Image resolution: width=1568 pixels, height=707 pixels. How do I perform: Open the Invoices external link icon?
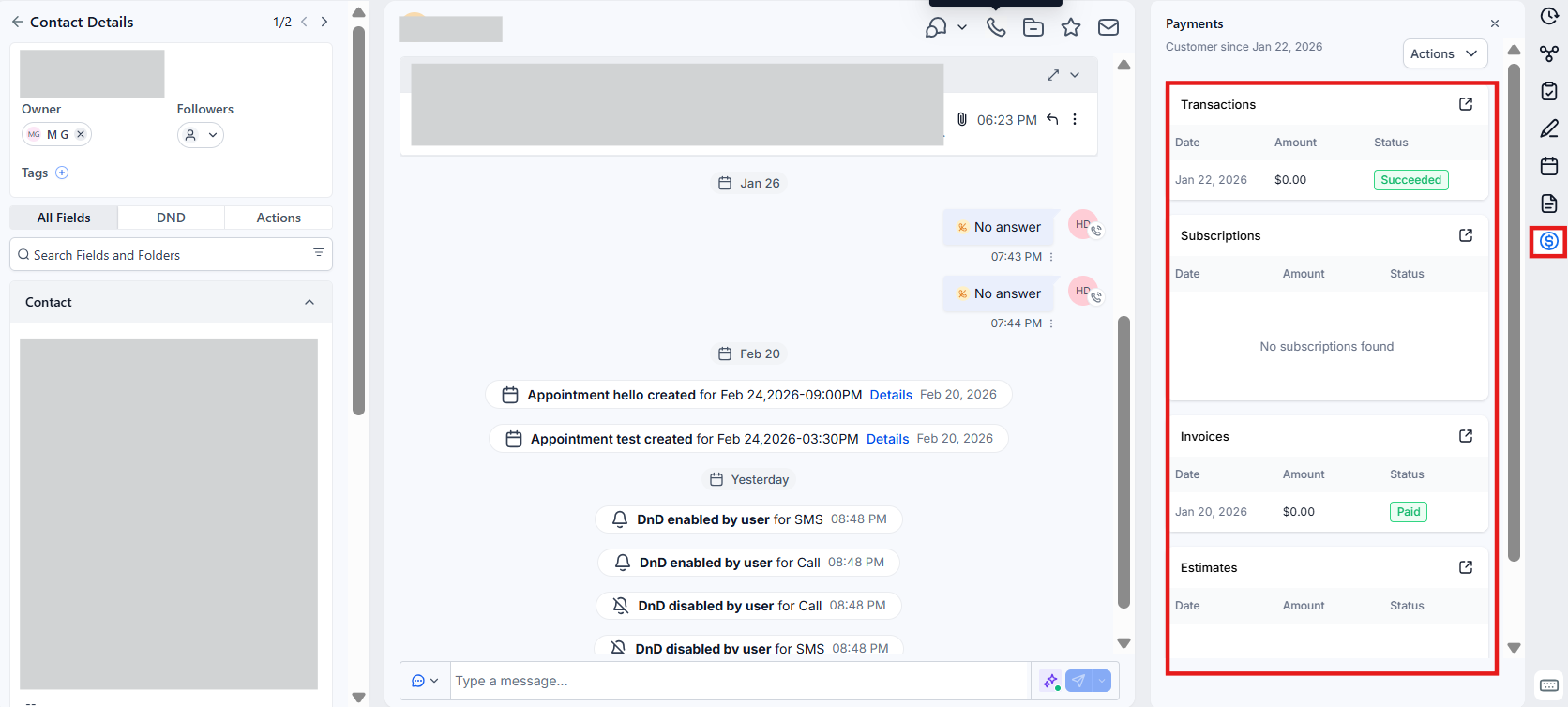click(x=1466, y=436)
